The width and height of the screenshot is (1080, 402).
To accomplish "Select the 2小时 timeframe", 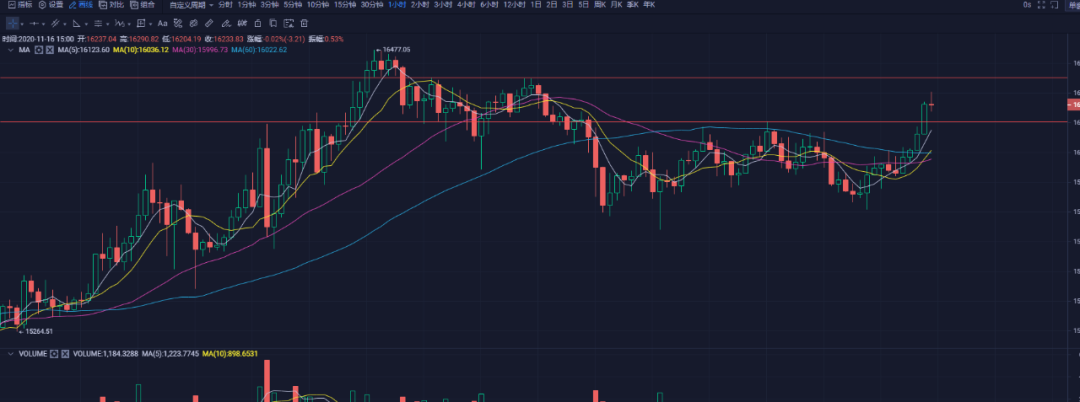I will [419, 4].
